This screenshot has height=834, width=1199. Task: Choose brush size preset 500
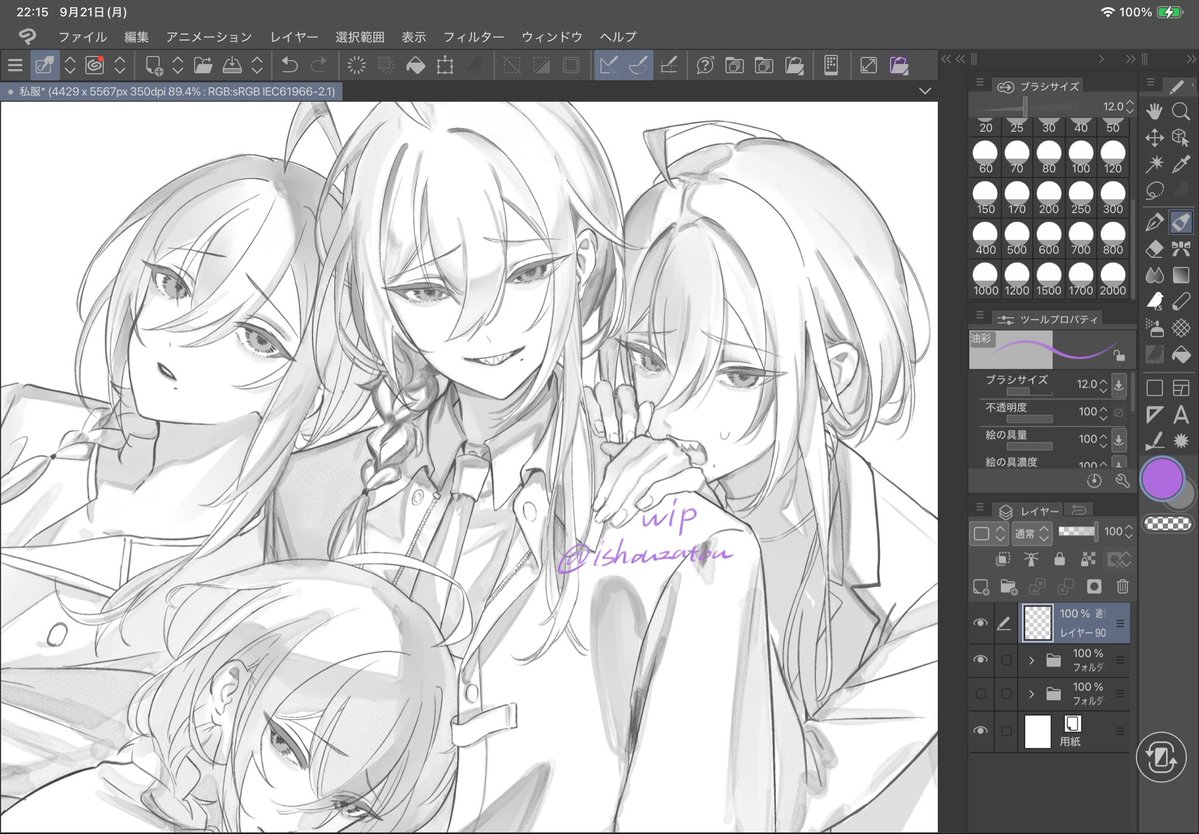point(1016,239)
